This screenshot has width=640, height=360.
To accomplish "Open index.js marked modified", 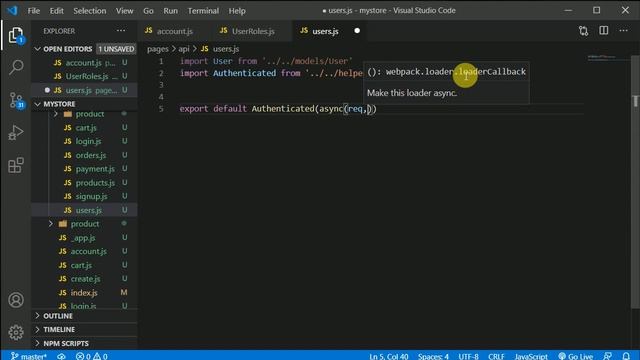I will pyautogui.click(x=84, y=293).
